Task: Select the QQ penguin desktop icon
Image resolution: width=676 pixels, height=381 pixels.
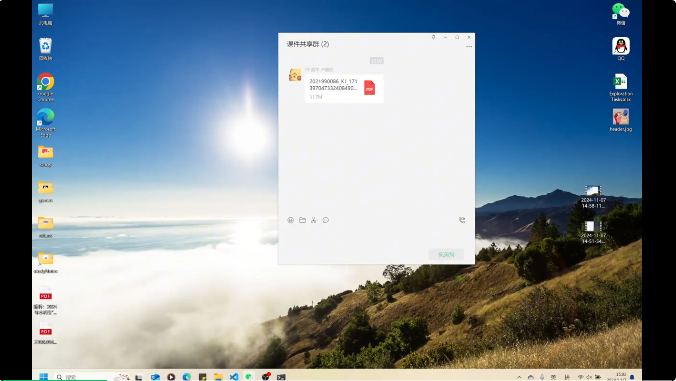Action: 621,49
